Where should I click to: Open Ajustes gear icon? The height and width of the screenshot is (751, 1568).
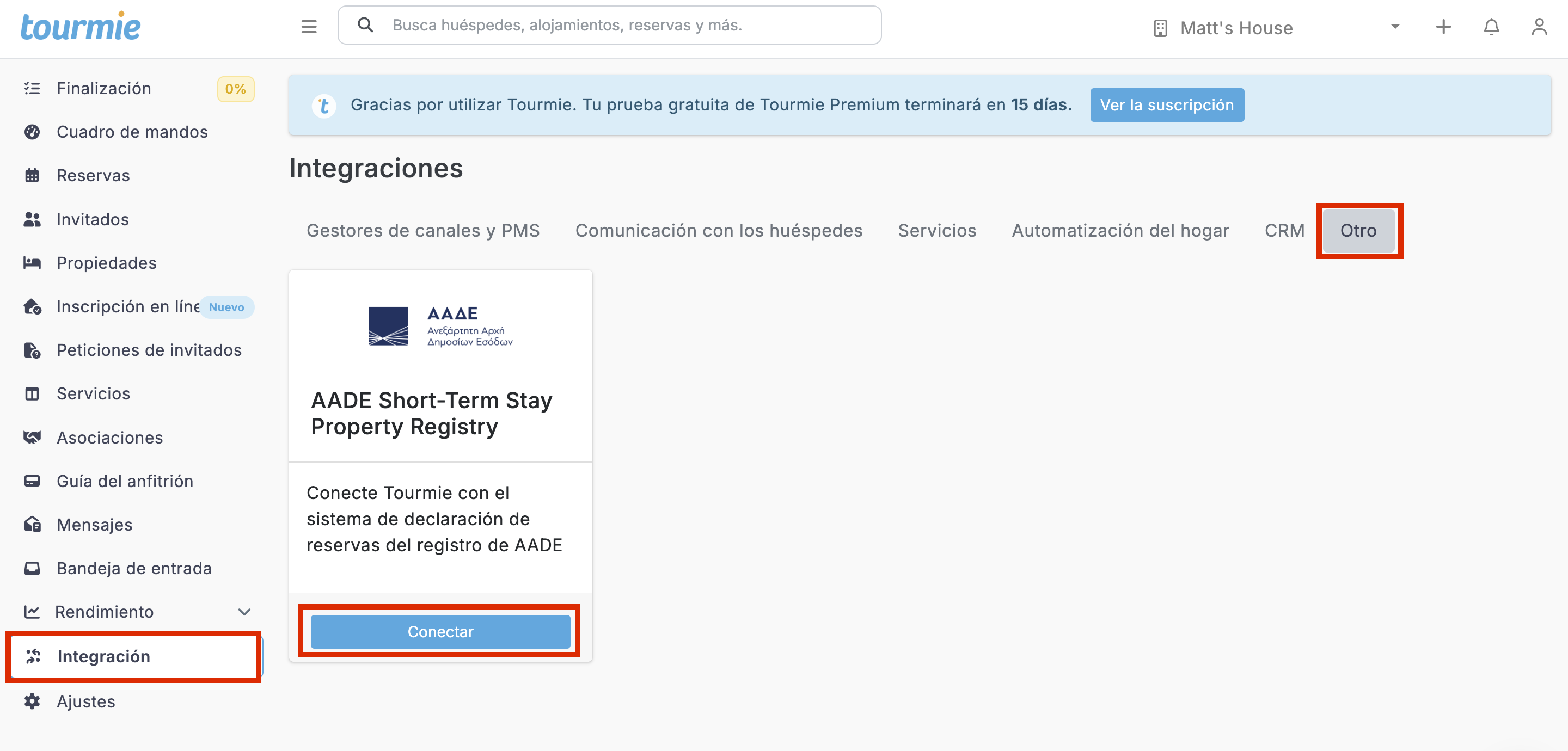pyautogui.click(x=32, y=701)
